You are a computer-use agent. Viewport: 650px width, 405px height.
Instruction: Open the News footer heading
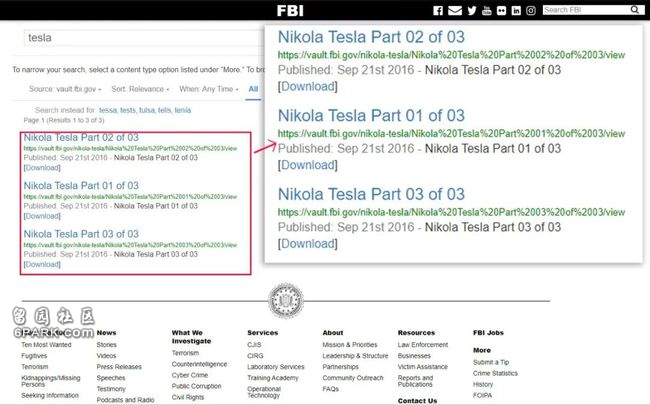107,333
